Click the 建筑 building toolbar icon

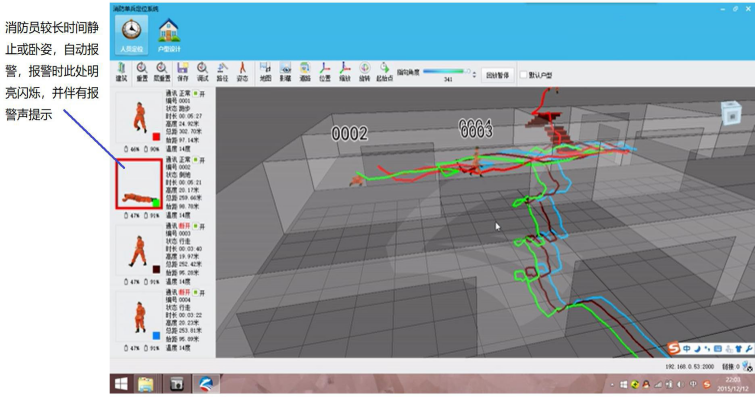(122, 71)
